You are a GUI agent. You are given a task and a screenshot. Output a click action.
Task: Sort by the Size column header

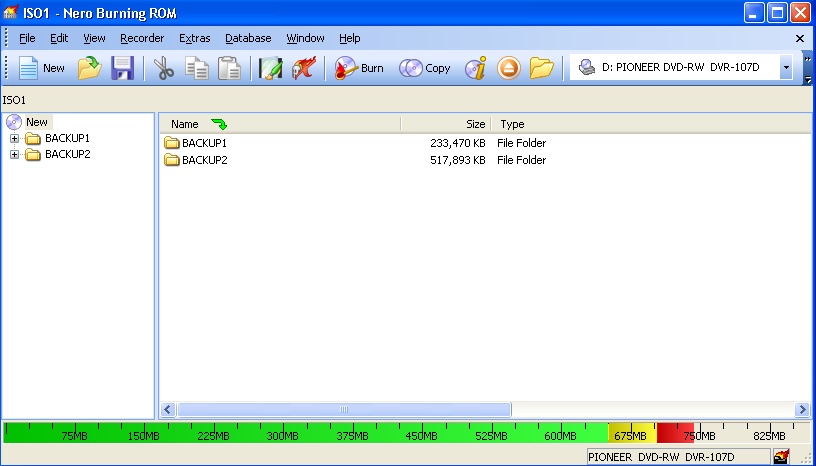coord(446,124)
